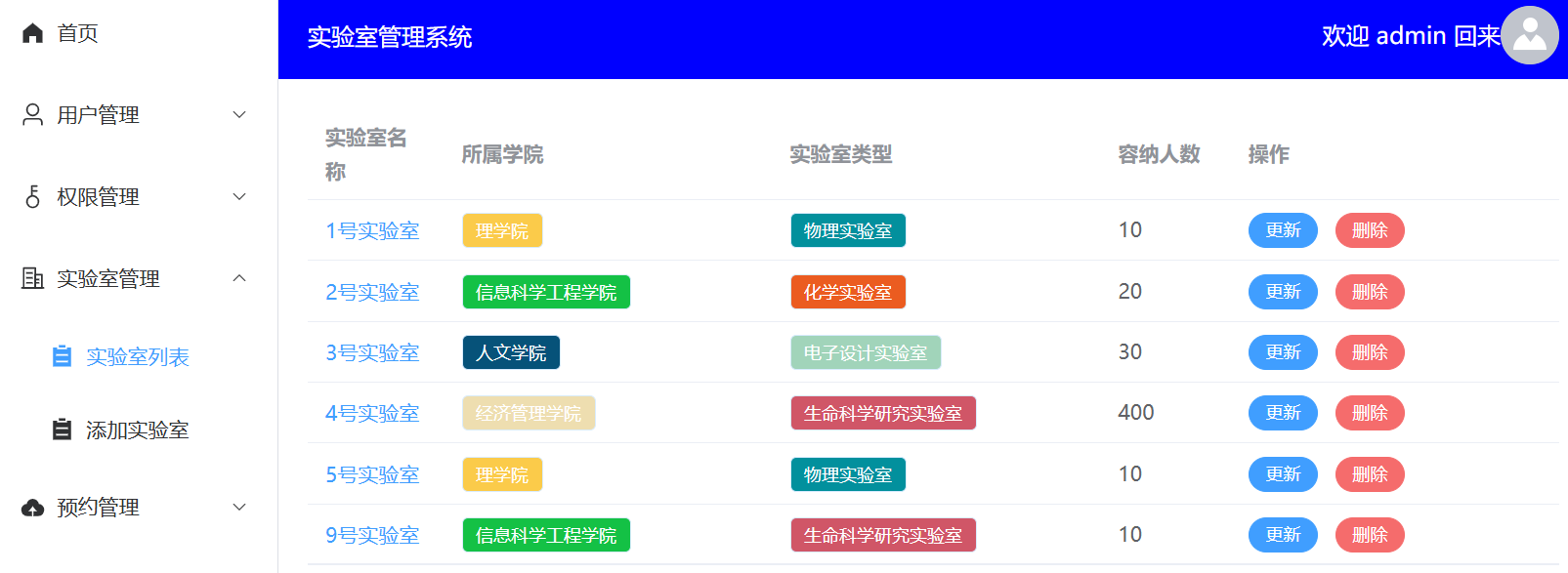Screen dimensions: 1568x573
Task: Click the home icon in sidebar
Action: pos(32,33)
